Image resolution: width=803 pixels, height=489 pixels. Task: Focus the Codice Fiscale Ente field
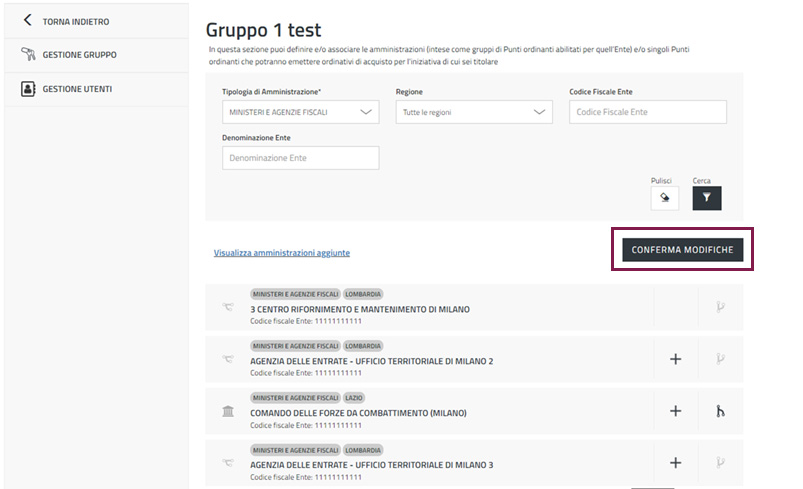point(647,112)
